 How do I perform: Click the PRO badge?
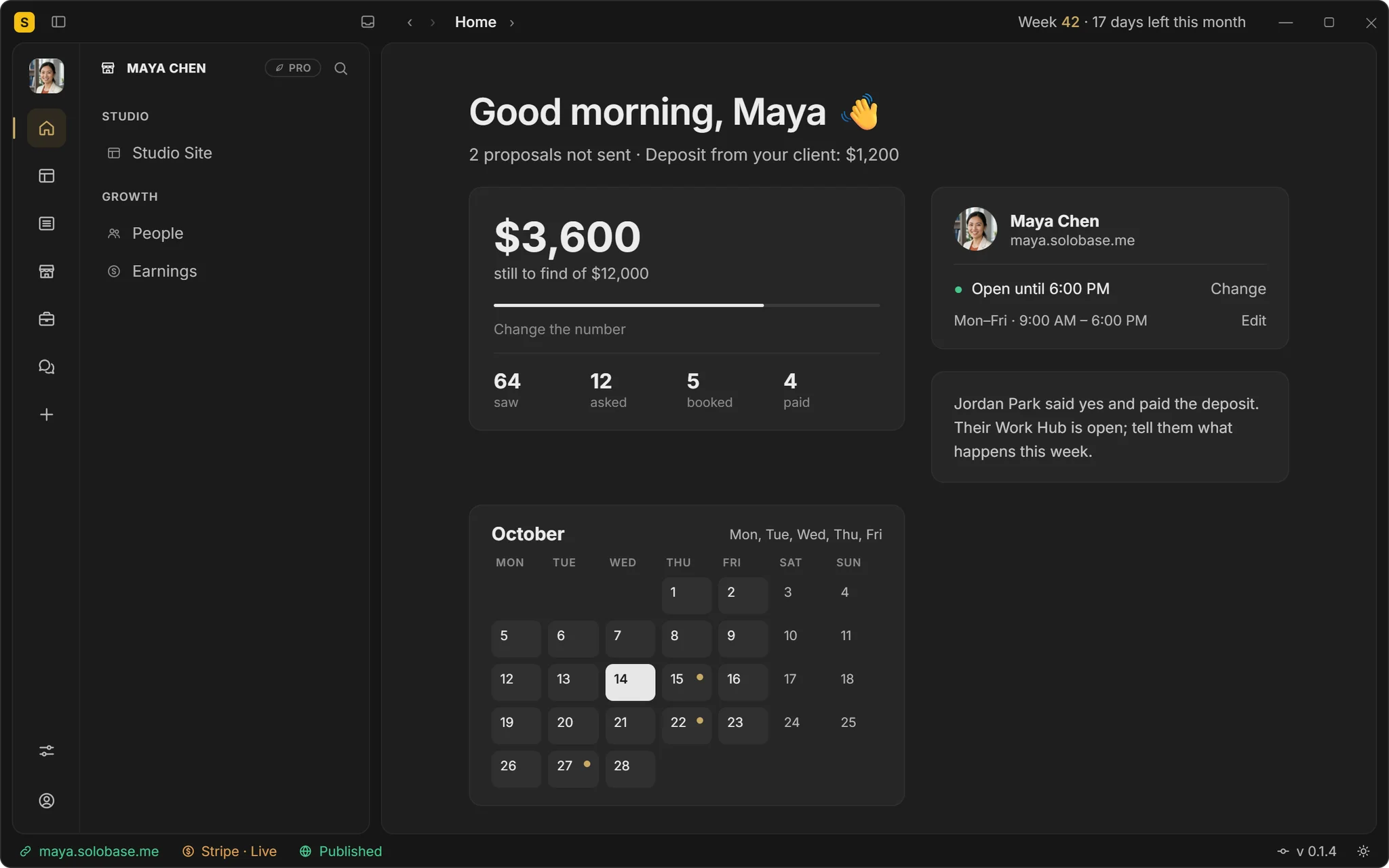click(293, 68)
